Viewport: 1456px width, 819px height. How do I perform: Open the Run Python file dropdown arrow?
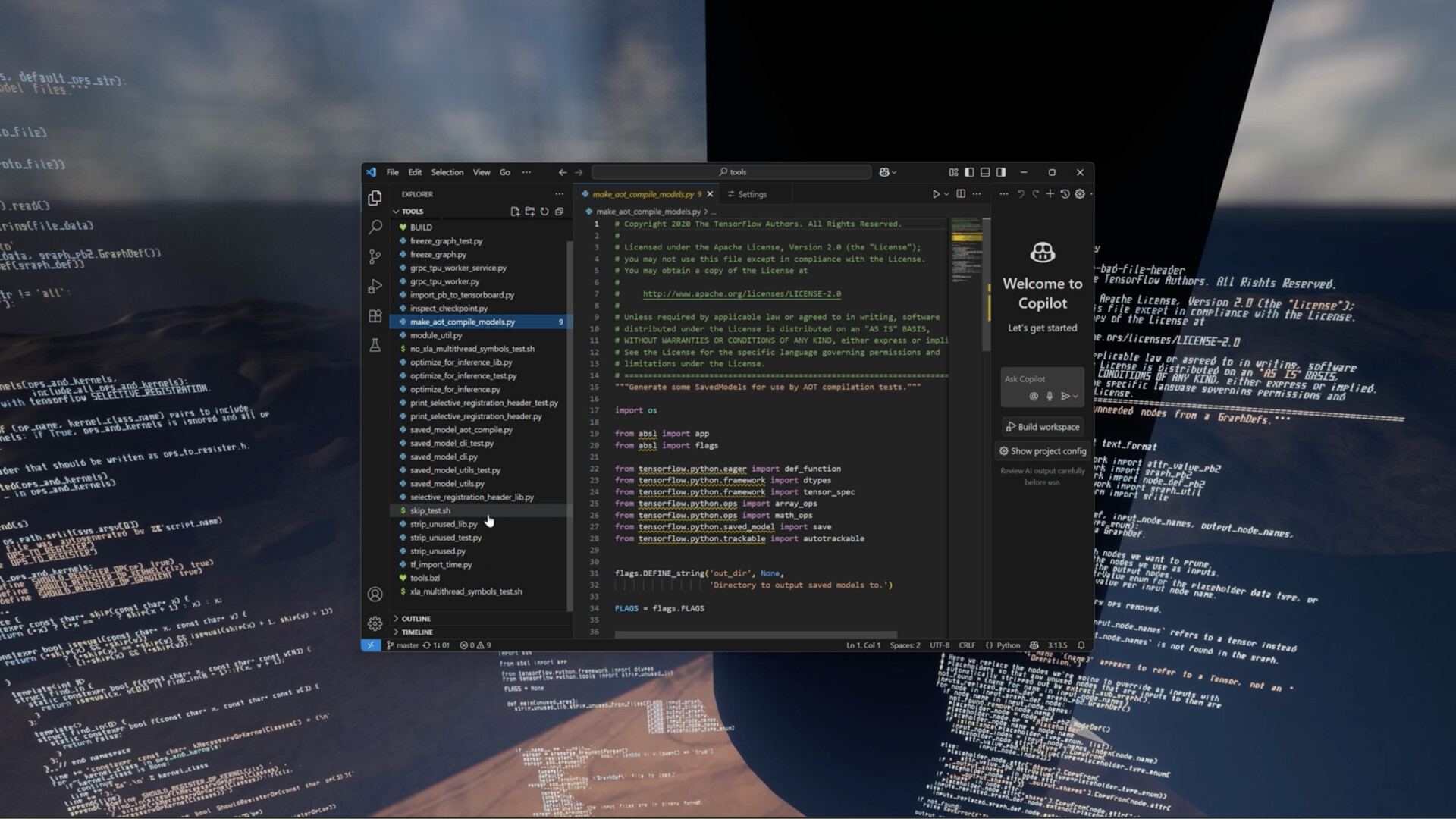point(946,194)
